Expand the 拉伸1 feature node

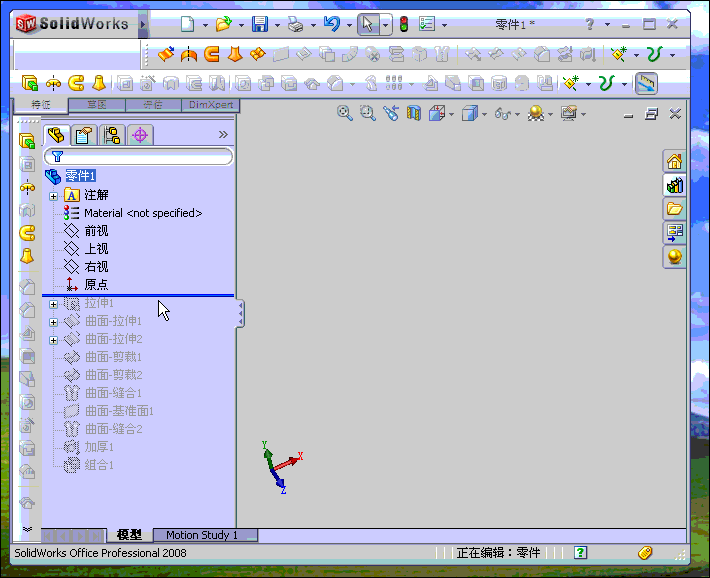tap(53, 304)
